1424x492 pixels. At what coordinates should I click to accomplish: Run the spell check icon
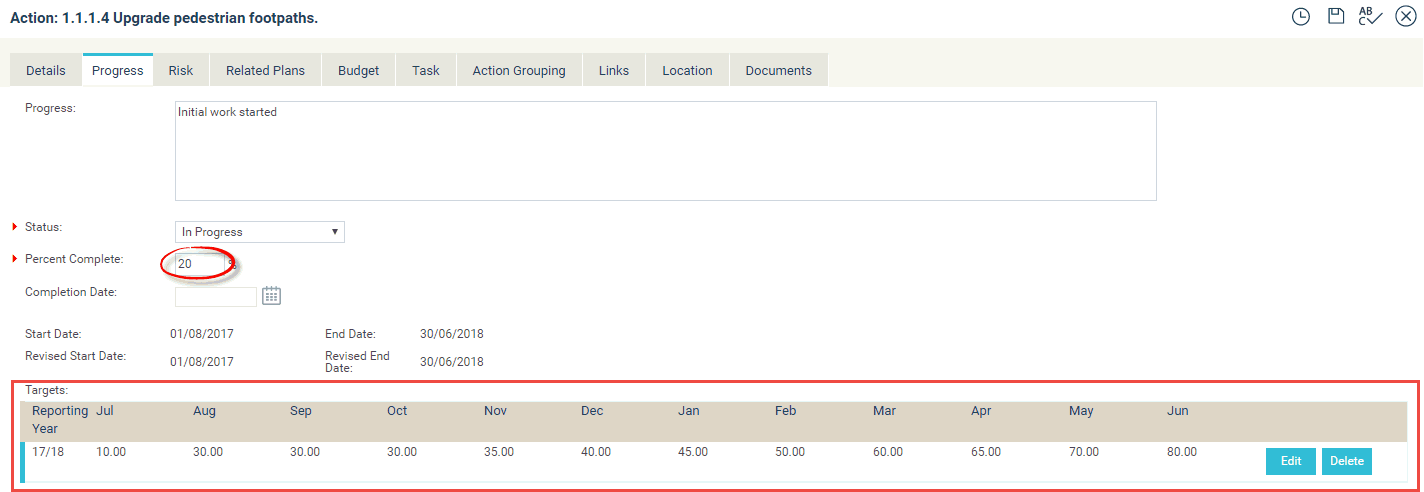tap(1370, 16)
